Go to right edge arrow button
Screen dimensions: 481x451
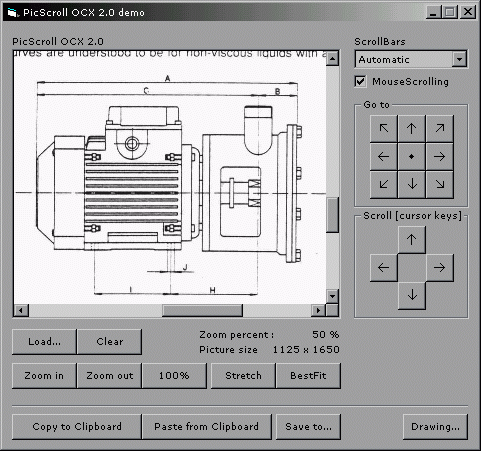click(440, 157)
